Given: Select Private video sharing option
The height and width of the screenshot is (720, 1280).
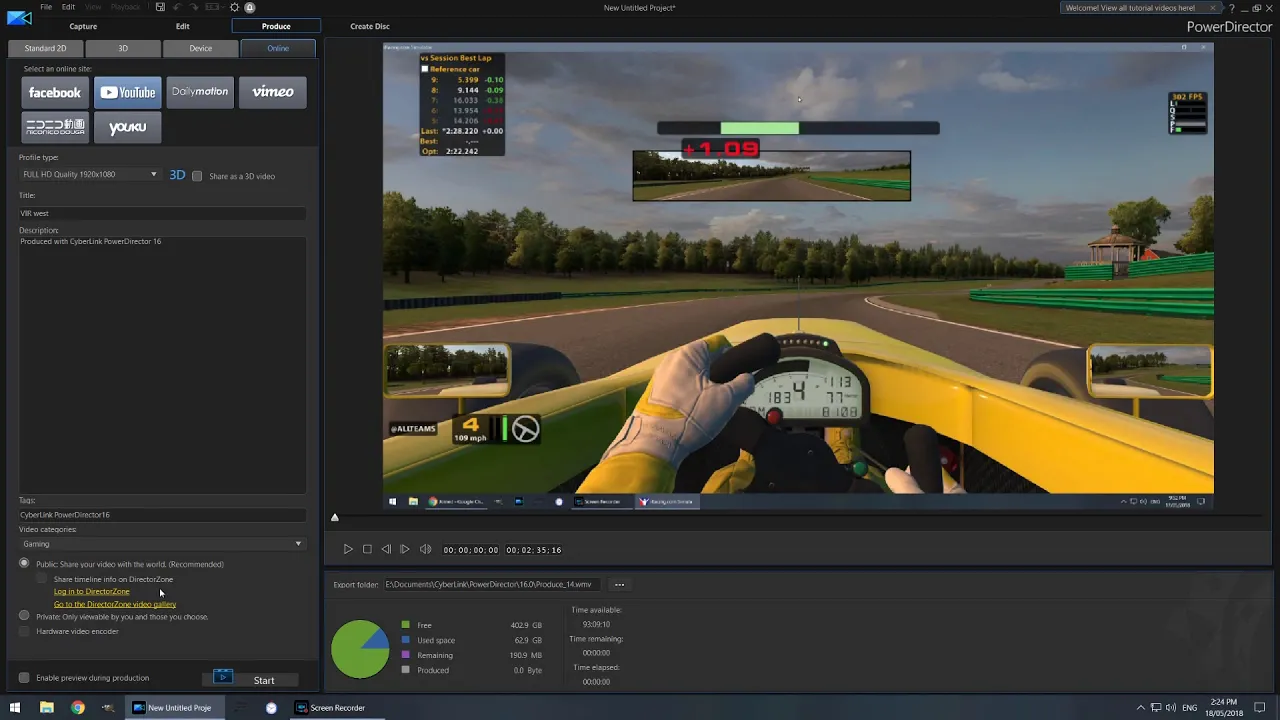Looking at the screenshot, I should point(24,616).
